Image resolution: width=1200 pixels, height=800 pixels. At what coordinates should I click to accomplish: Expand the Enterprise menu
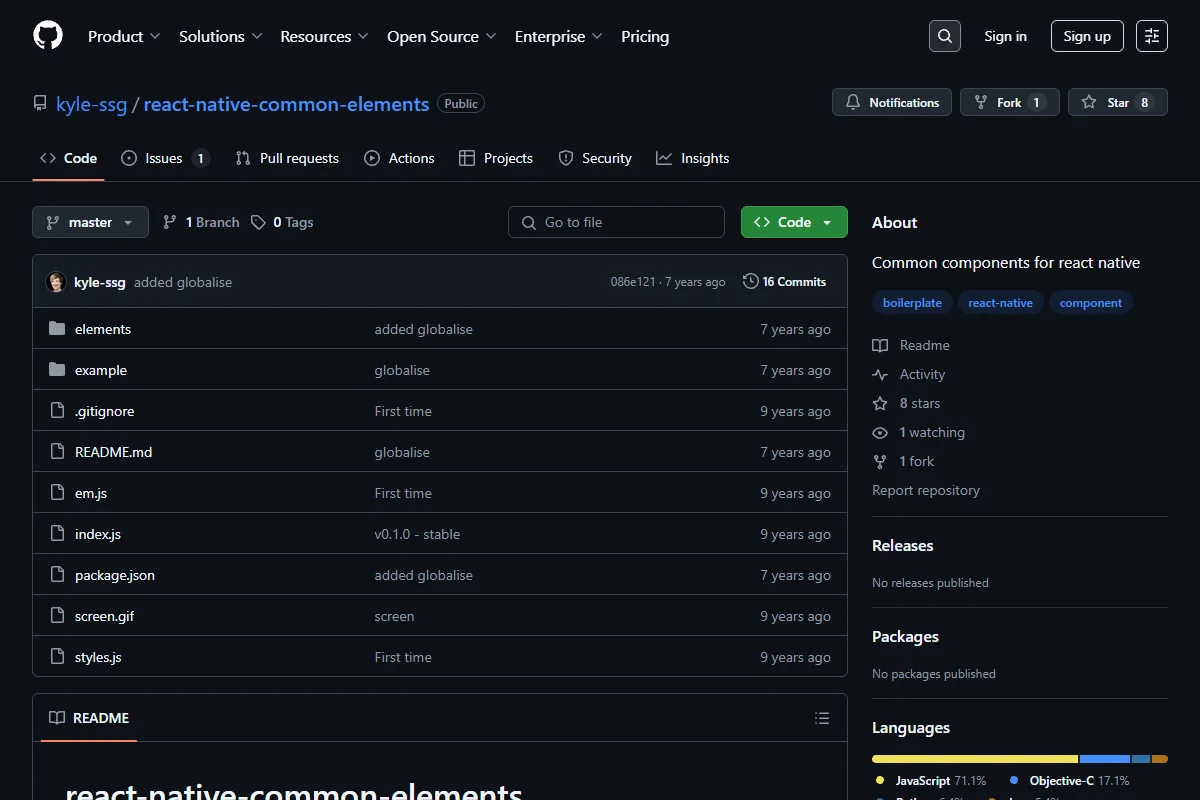558,36
